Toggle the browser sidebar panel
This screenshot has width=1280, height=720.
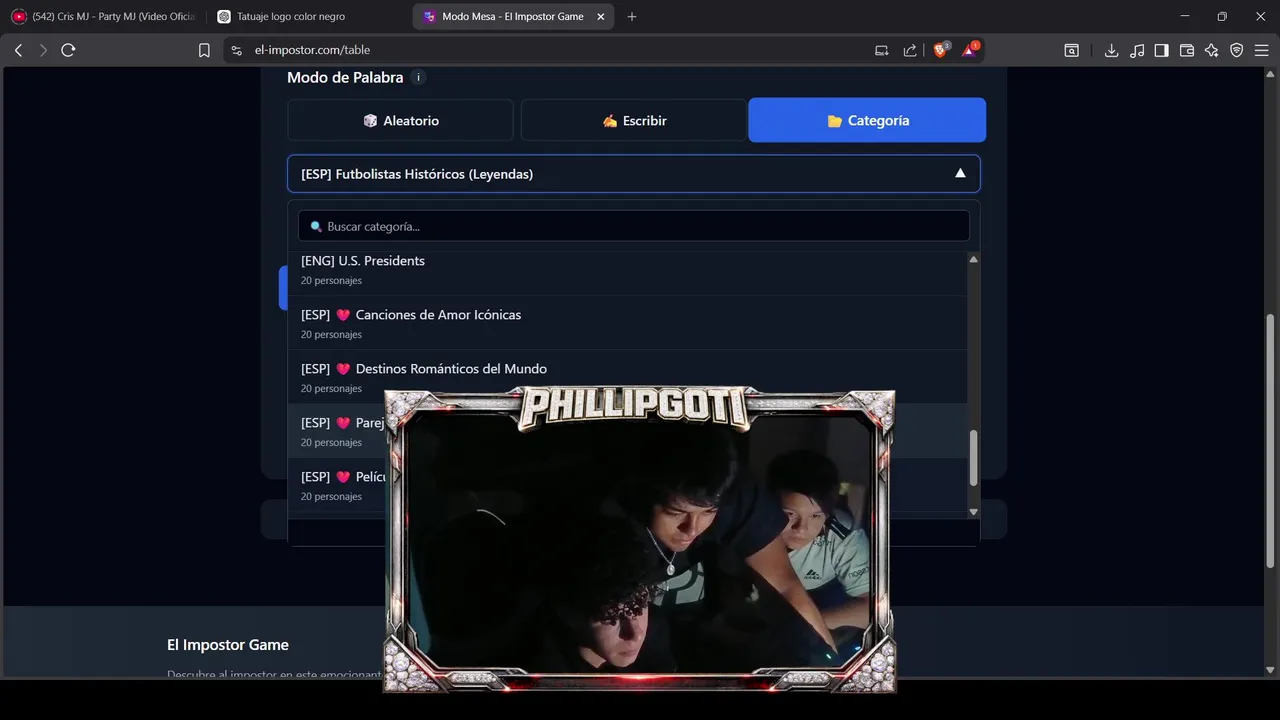tap(1161, 50)
